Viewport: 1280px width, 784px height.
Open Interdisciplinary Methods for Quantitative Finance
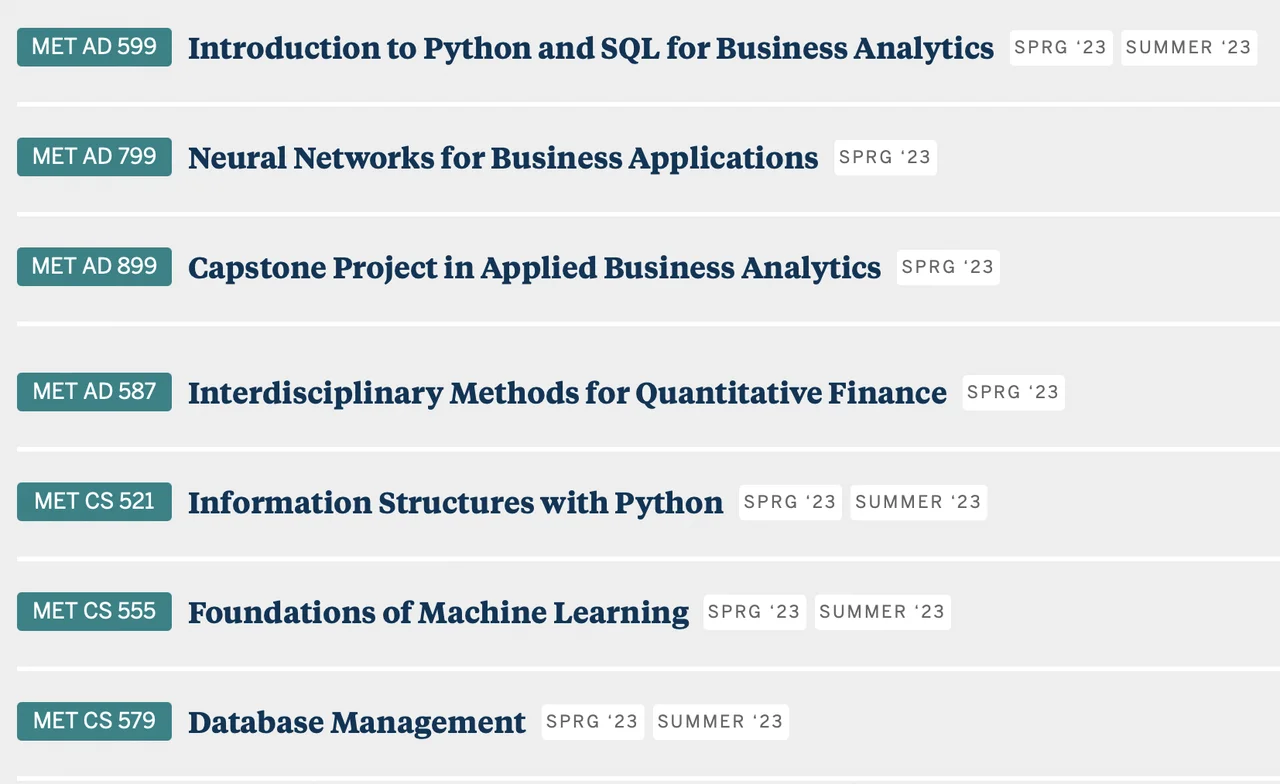click(x=567, y=393)
